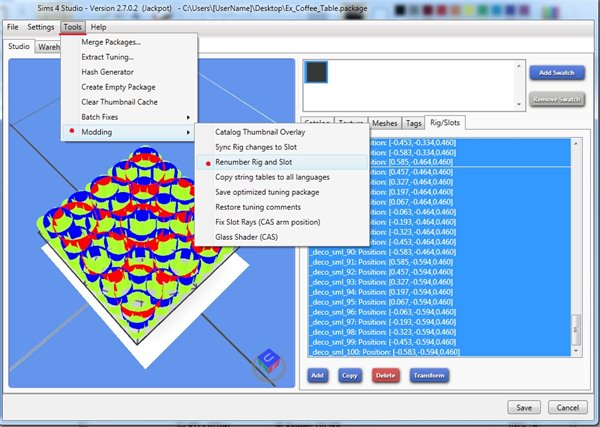The image size is (600, 427).
Task: Save the package with Save button
Action: (x=524, y=407)
